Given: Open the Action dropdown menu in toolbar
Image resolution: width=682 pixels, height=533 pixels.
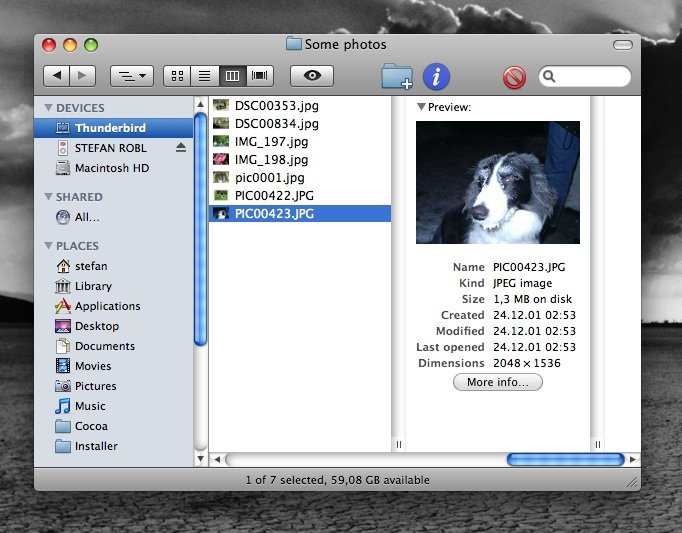Looking at the screenshot, I should click(x=132, y=76).
